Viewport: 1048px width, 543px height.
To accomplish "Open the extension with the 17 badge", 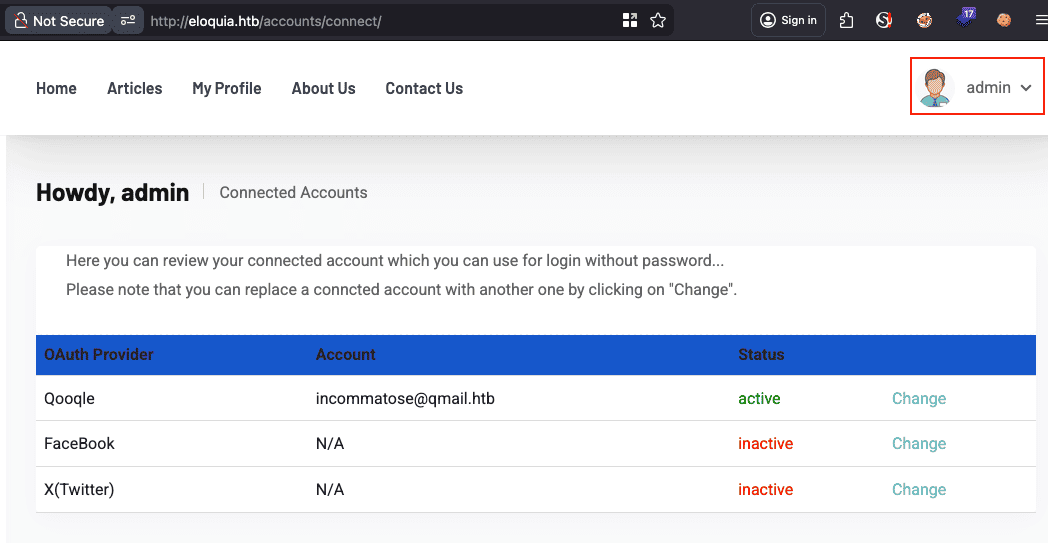I will point(964,18).
